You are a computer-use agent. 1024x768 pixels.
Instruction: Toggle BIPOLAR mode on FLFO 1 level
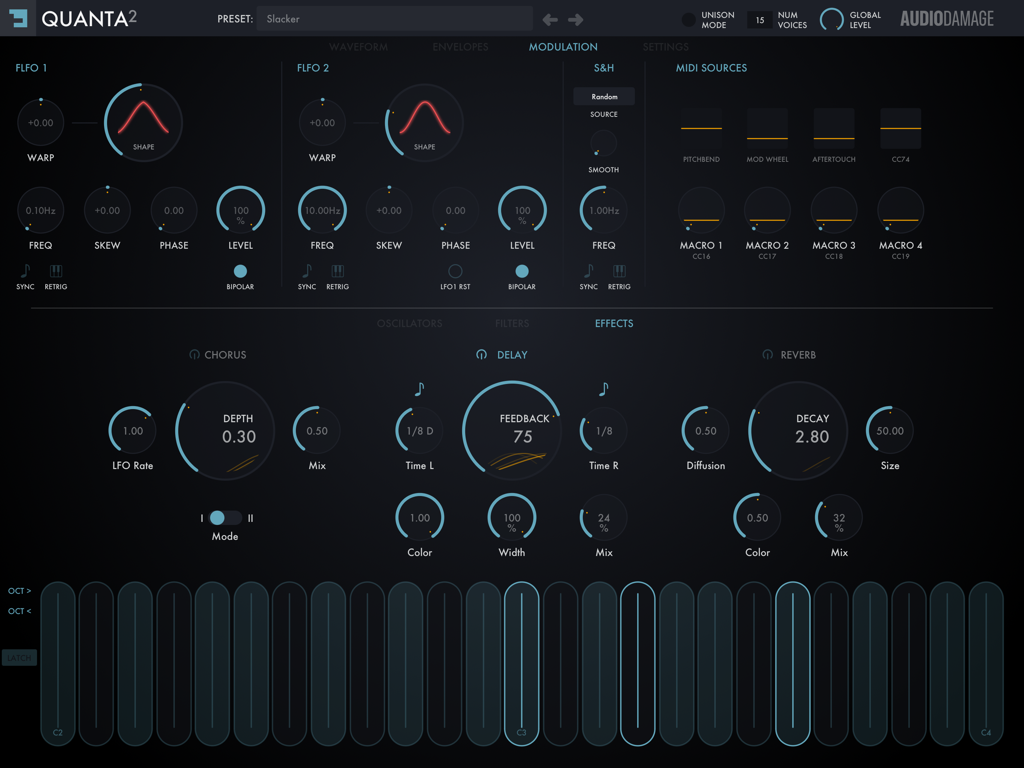tap(240, 270)
